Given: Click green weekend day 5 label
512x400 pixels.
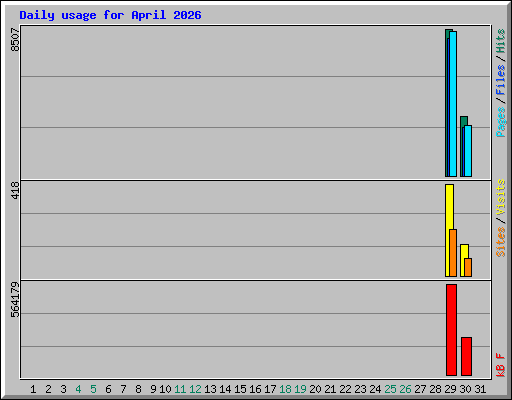Looking at the screenshot, I should coord(93,389).
